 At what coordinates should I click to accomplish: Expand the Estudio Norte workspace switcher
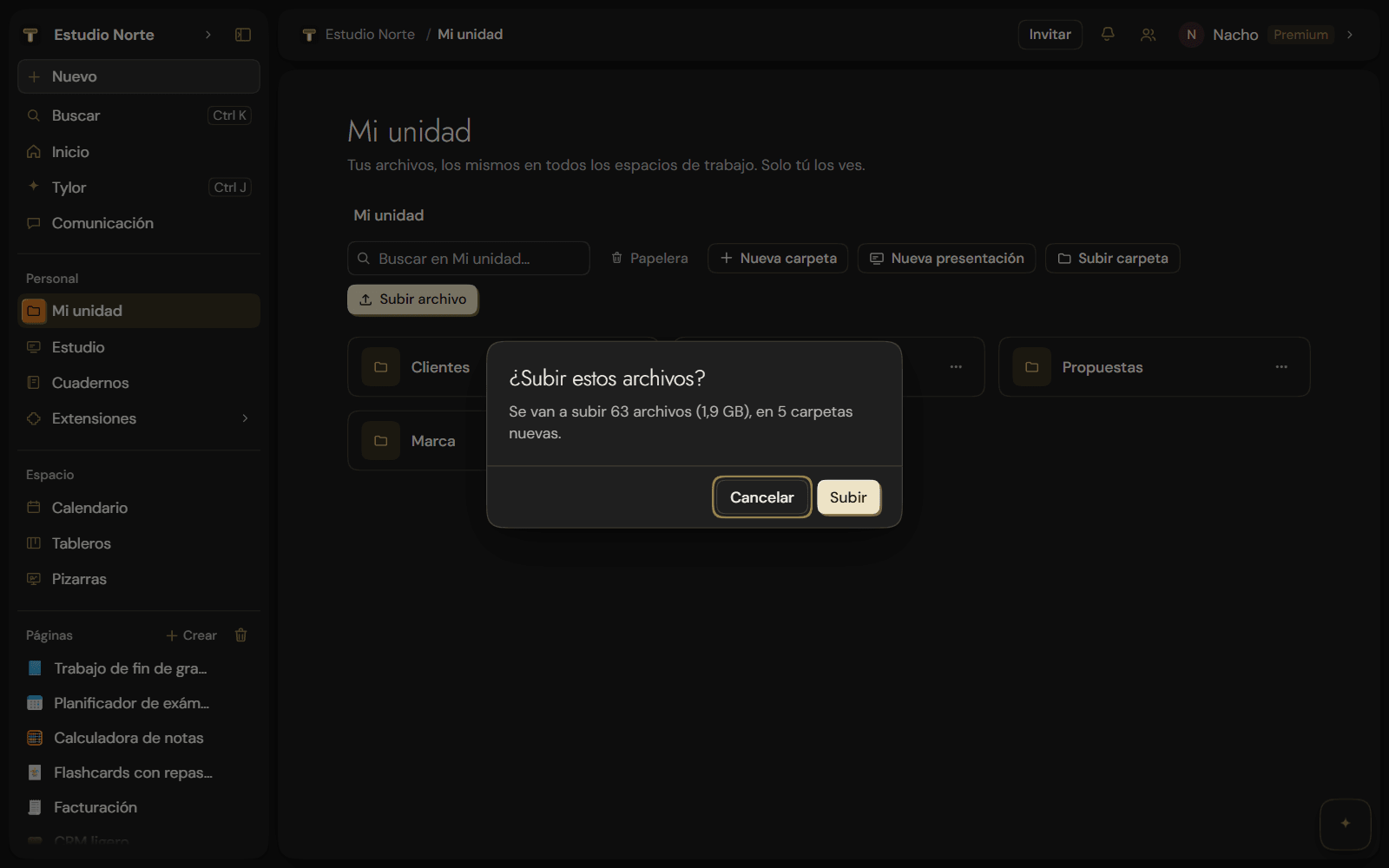click(x=208, y=35)
